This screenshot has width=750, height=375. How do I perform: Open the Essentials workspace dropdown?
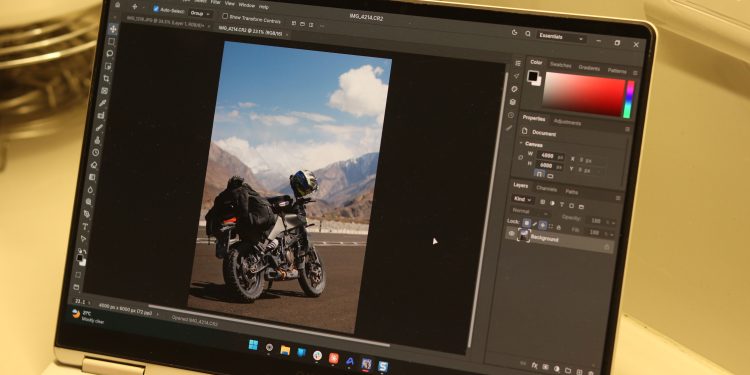tap(561, 36)
